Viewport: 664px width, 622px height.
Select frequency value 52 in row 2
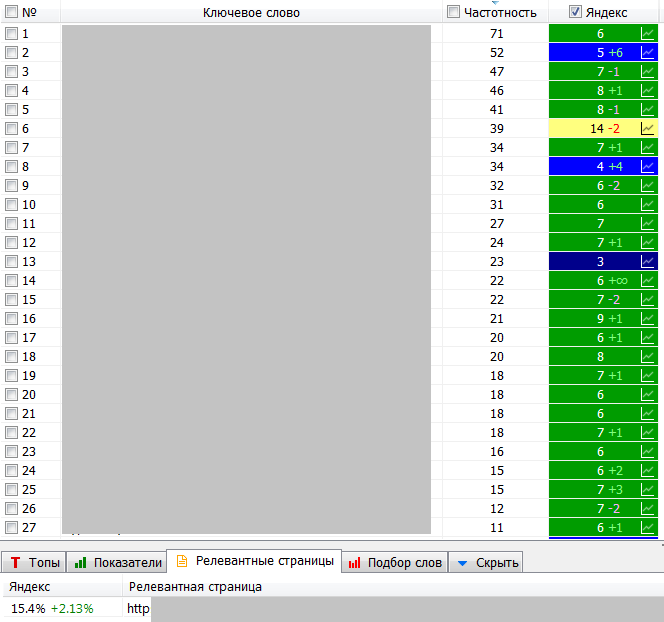point(496,53)
